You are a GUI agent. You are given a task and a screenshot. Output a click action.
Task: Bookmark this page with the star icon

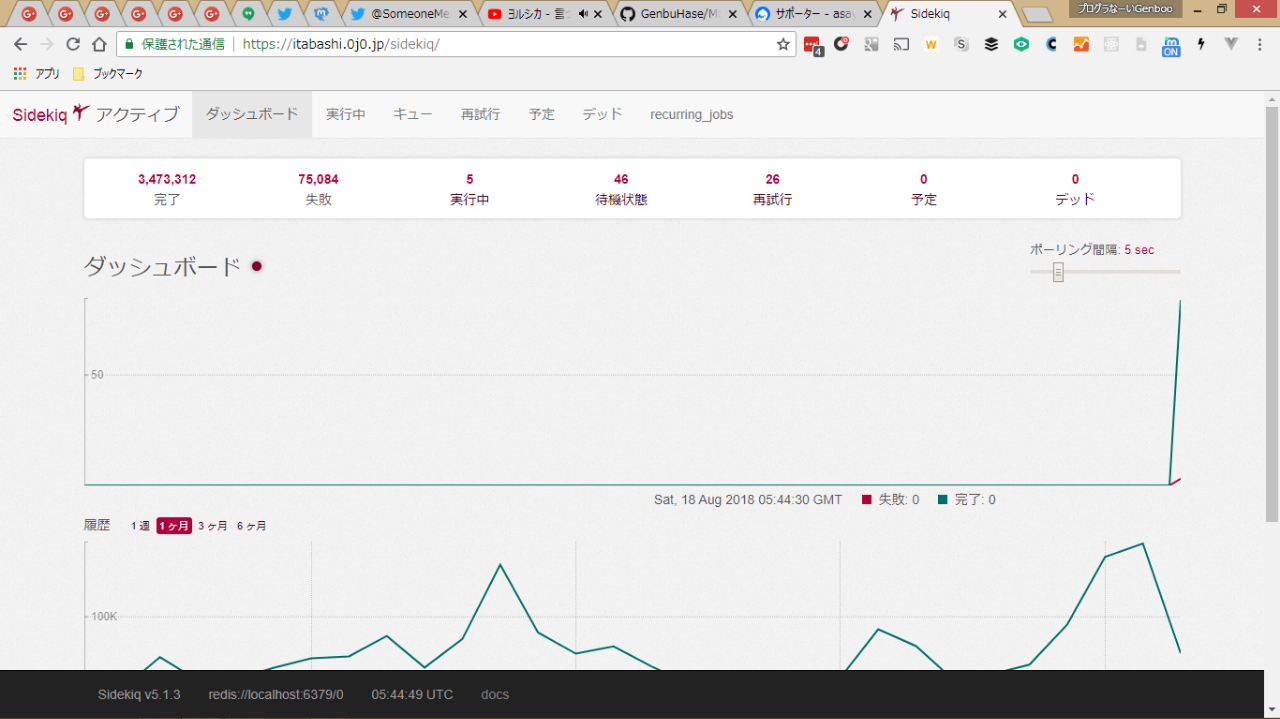click(783, 44)
